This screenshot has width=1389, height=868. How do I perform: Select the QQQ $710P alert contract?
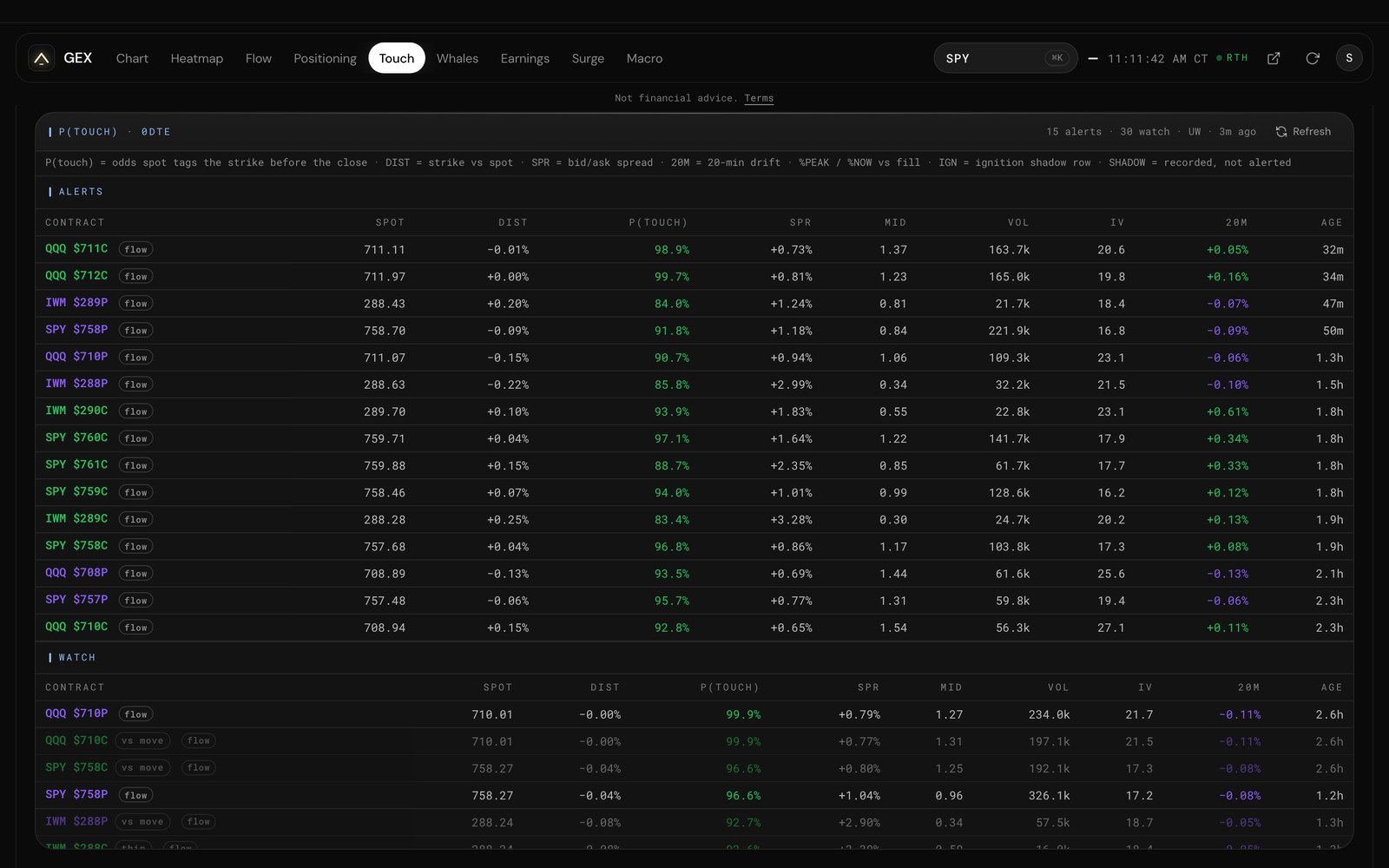tap(76, 356)
